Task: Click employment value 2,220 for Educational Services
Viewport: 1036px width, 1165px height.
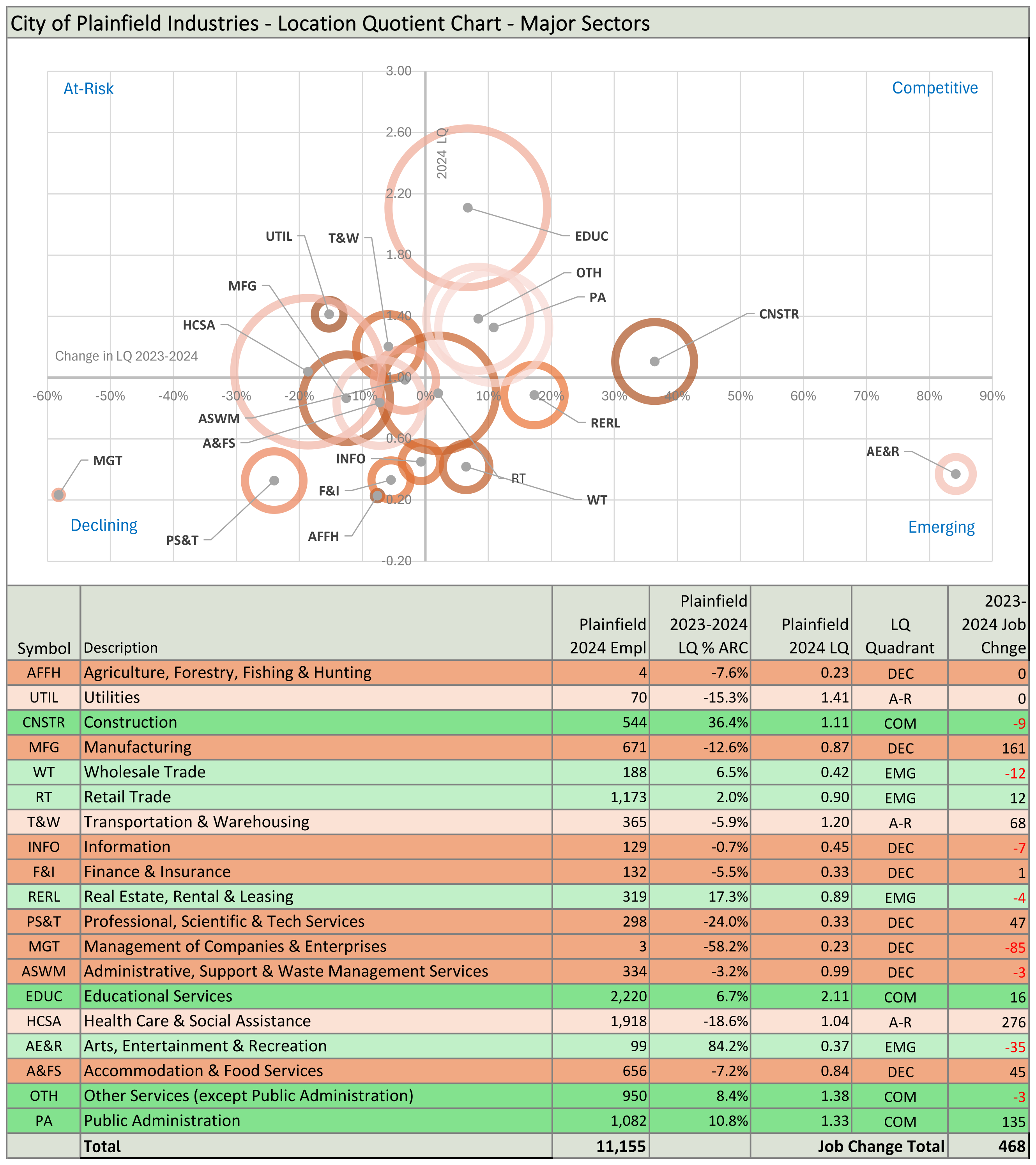Action: pyautogui.click(x=628, y=997)
